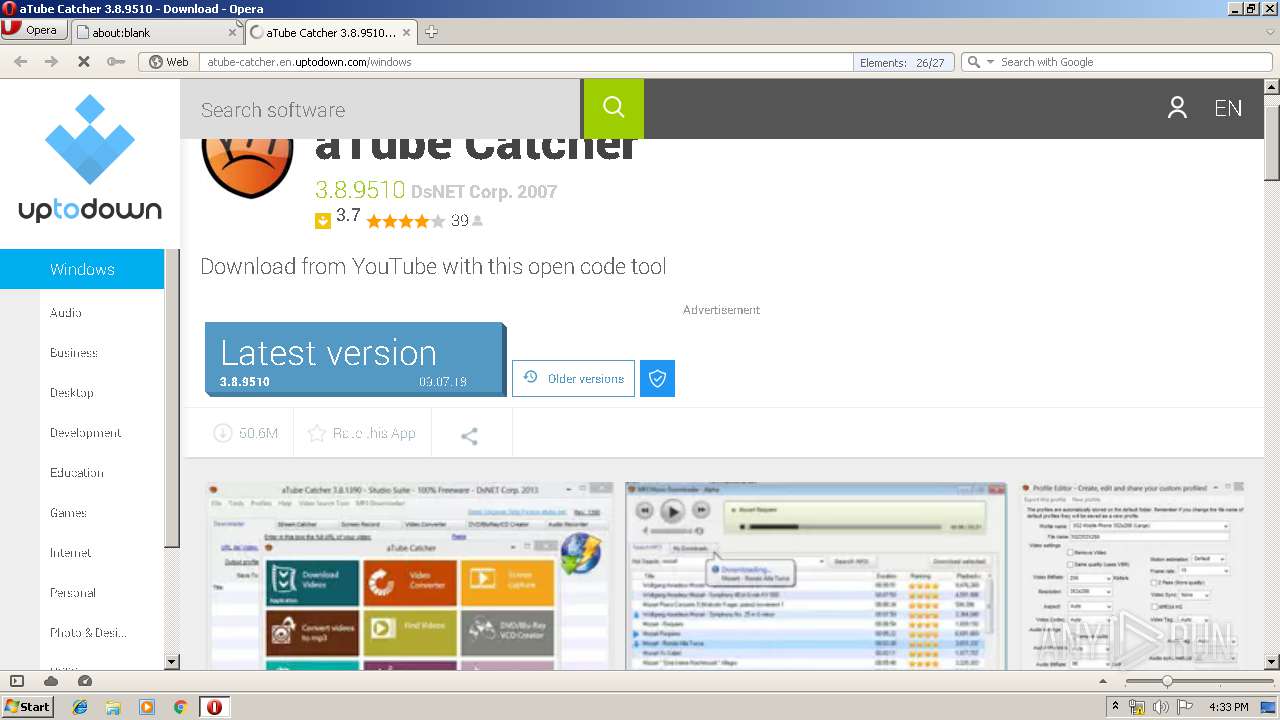
Task: Open the Opera main menu button
Action: pyautogui.click(x=34, y=30)
